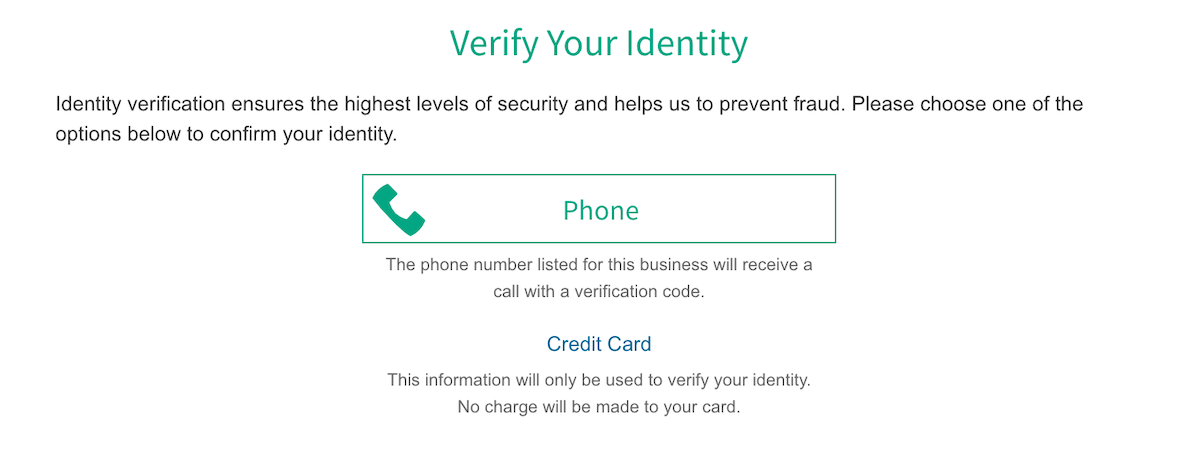
Task: Click the sentence starting Identity verification ensures
Action: click(x=451, y=104)
